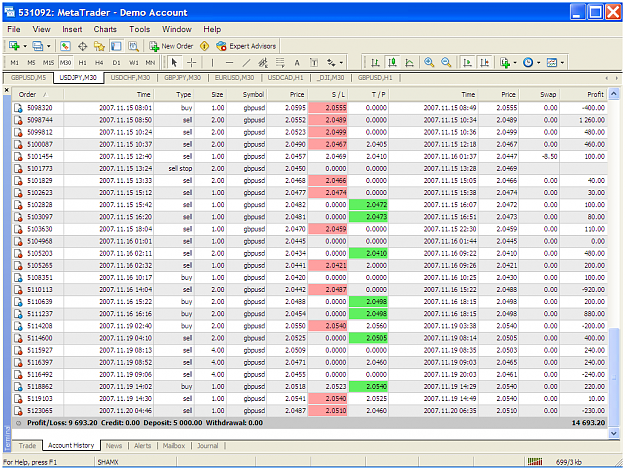
Task: Sort by the Order column header
Action: tap(38, 94)
